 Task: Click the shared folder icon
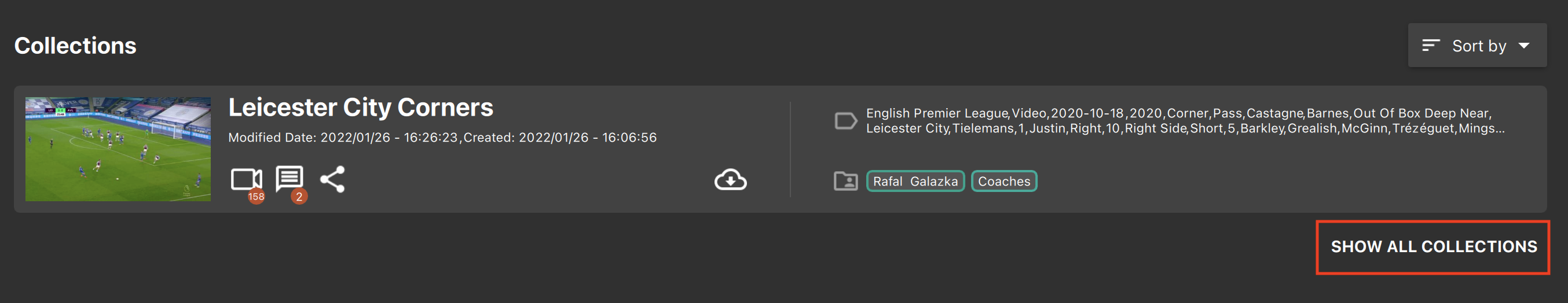pos(845,182)
